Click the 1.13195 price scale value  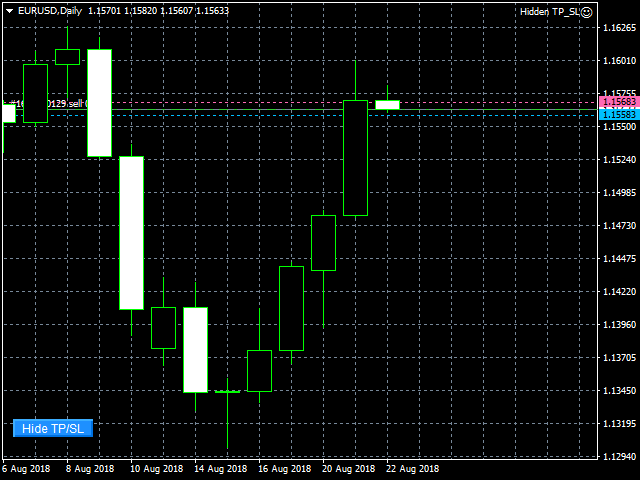click(619, 424)
